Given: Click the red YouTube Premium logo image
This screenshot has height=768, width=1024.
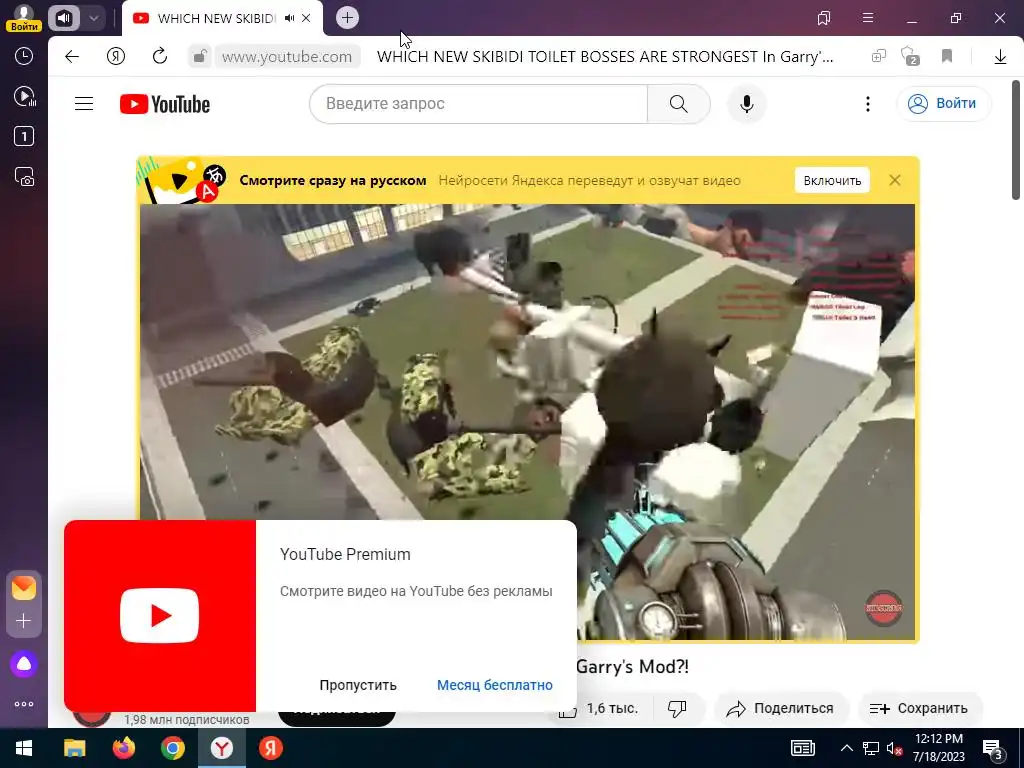Looking at the screenshot, I should tap(160, 616).
